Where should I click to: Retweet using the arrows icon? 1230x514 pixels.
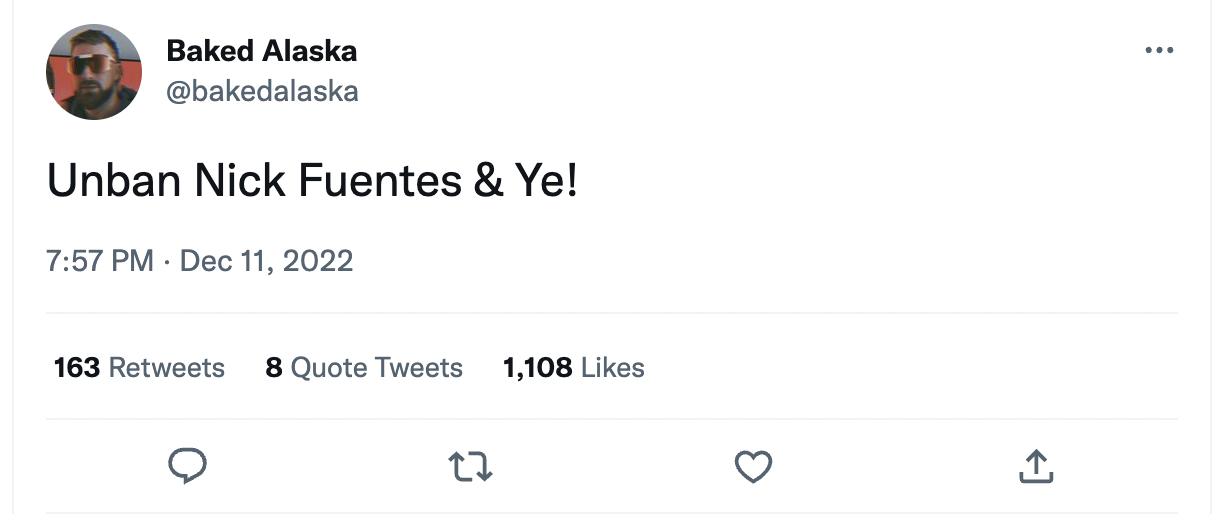click(470, 466)
